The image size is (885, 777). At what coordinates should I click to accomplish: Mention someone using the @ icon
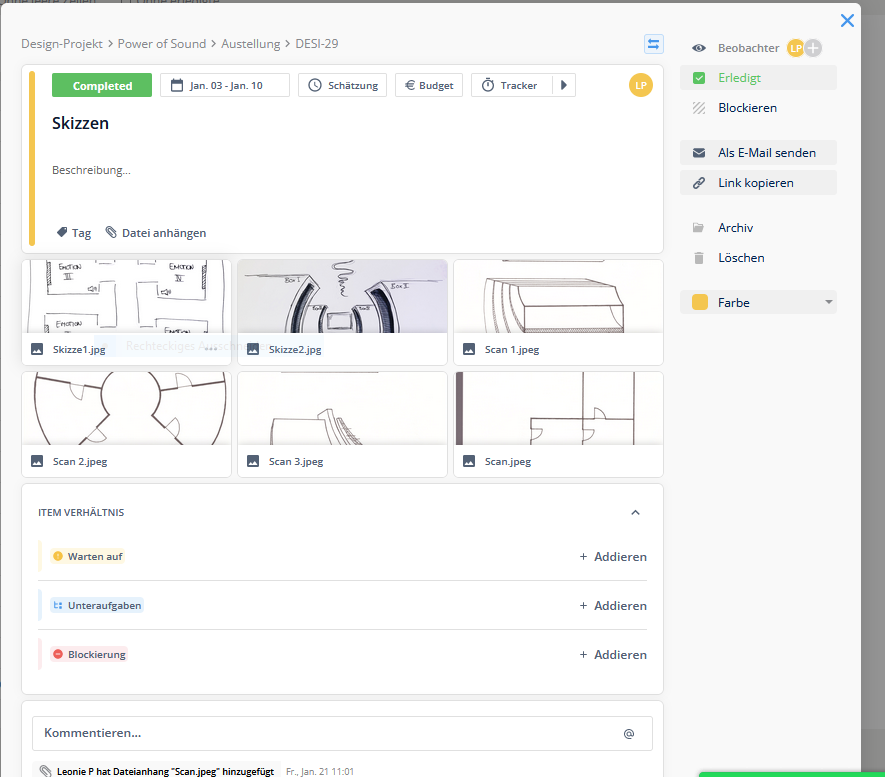tap(629, 733)
